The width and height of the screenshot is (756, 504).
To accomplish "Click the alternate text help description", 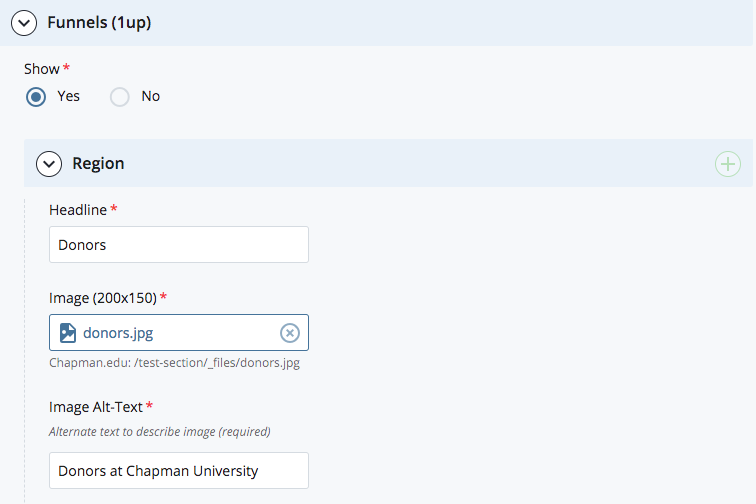I will [x=159, y=432].
